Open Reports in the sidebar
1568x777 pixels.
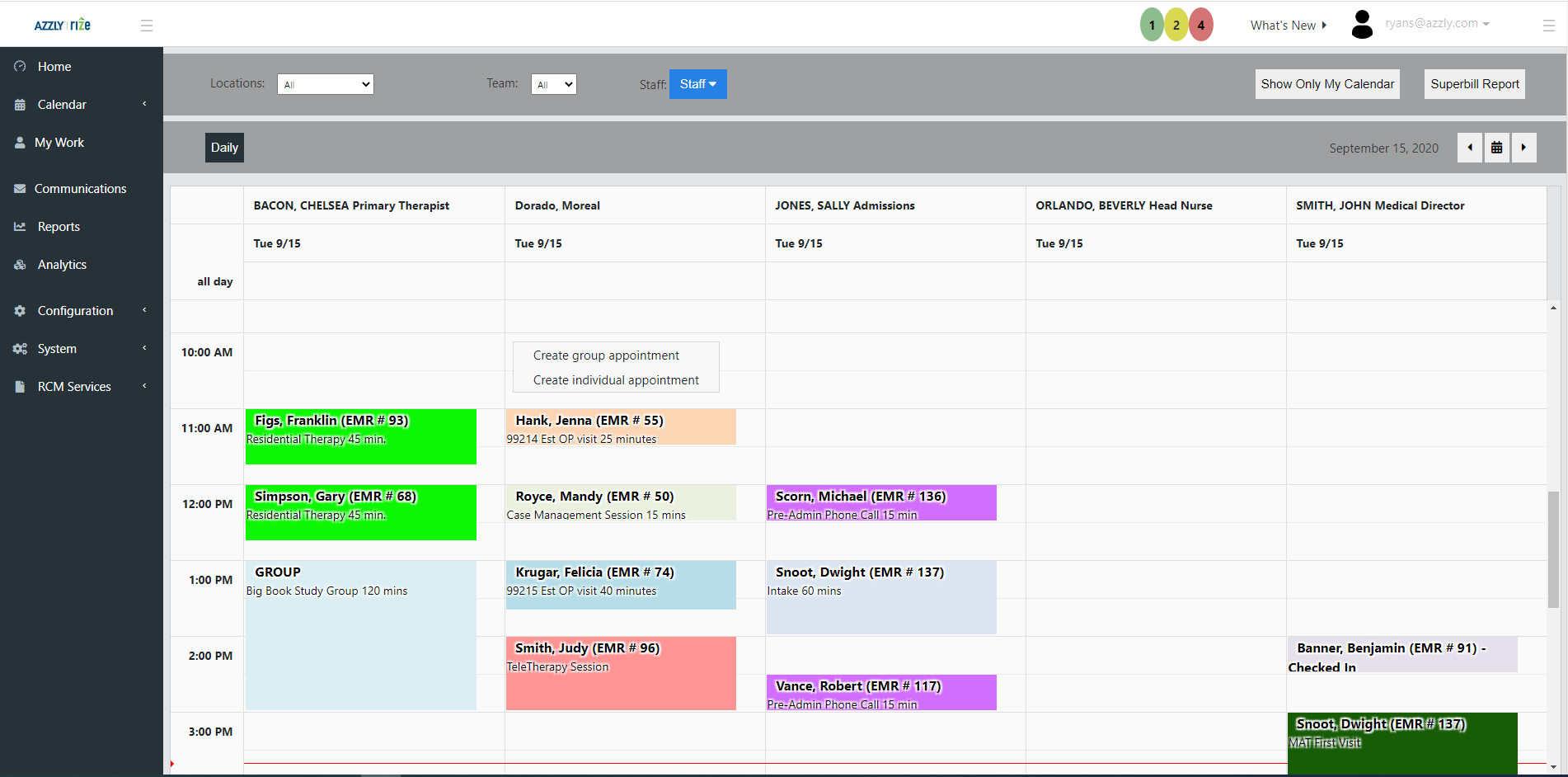pyautogui.click(x=59, y=227)
